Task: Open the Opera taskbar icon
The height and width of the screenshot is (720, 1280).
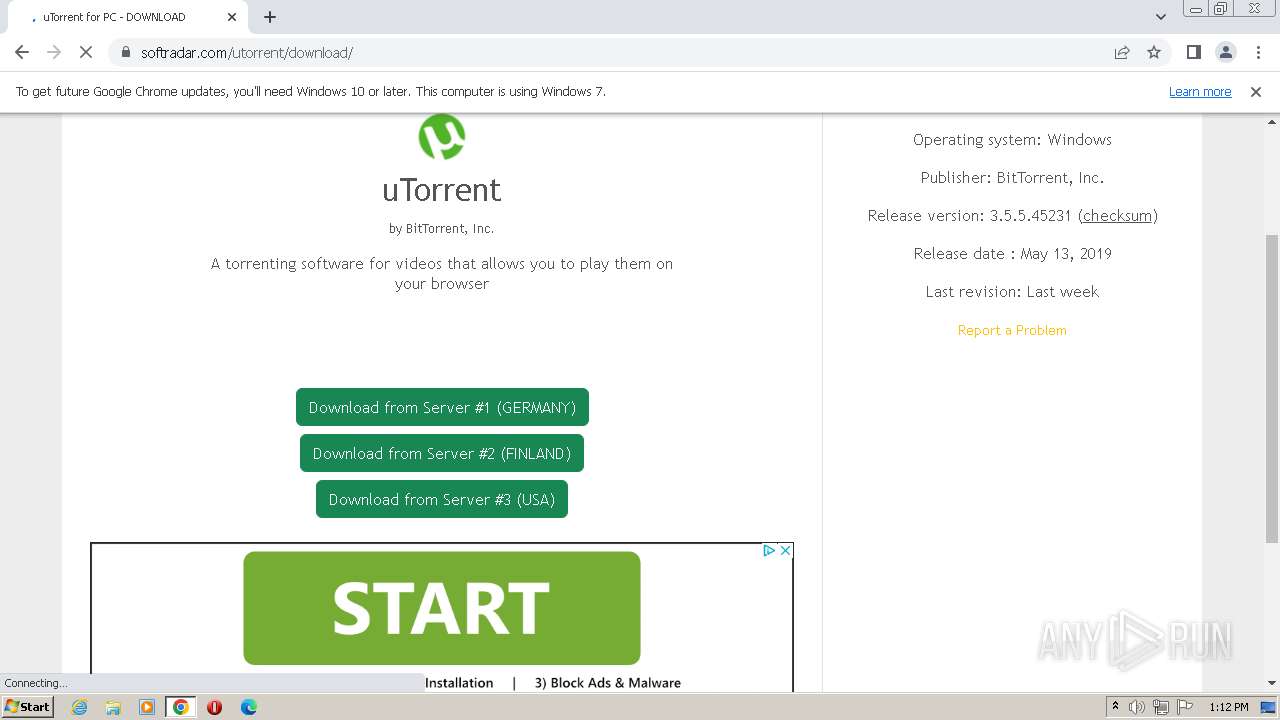Action: [214, 707]
